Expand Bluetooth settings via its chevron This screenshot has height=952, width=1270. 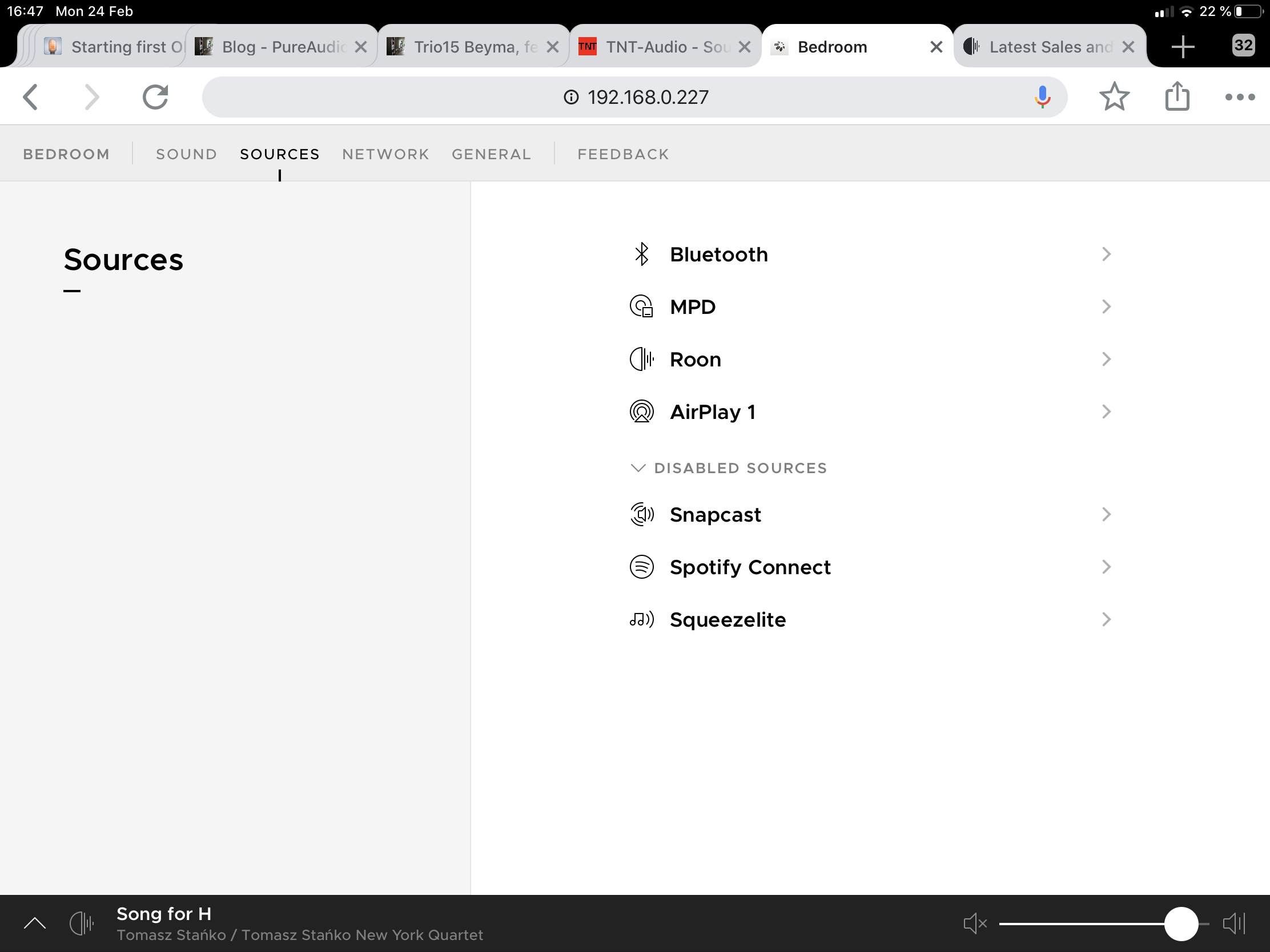(x=1106, y=254)
